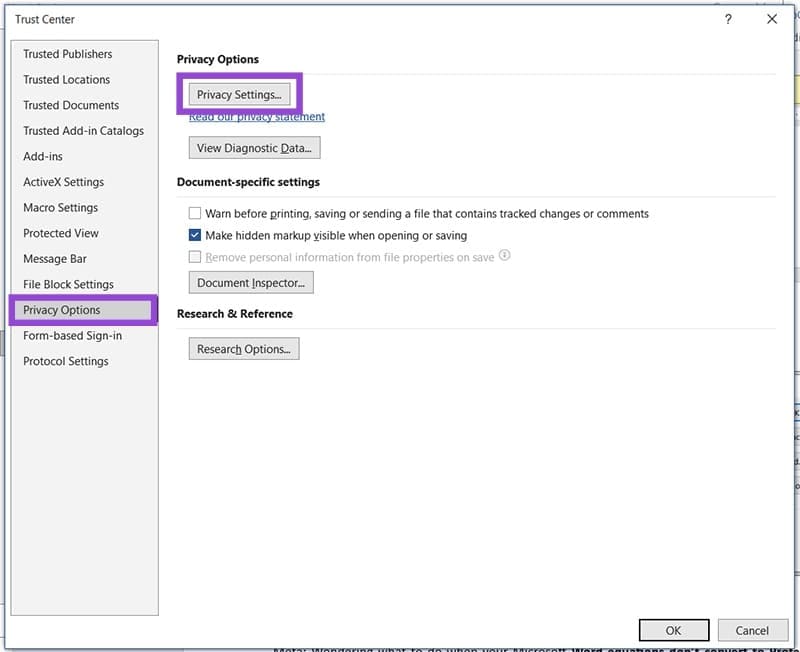The height and width of the screenshot is (652, 800).
Task: Open the Macro Settings page
Action: tap(60, 207)
